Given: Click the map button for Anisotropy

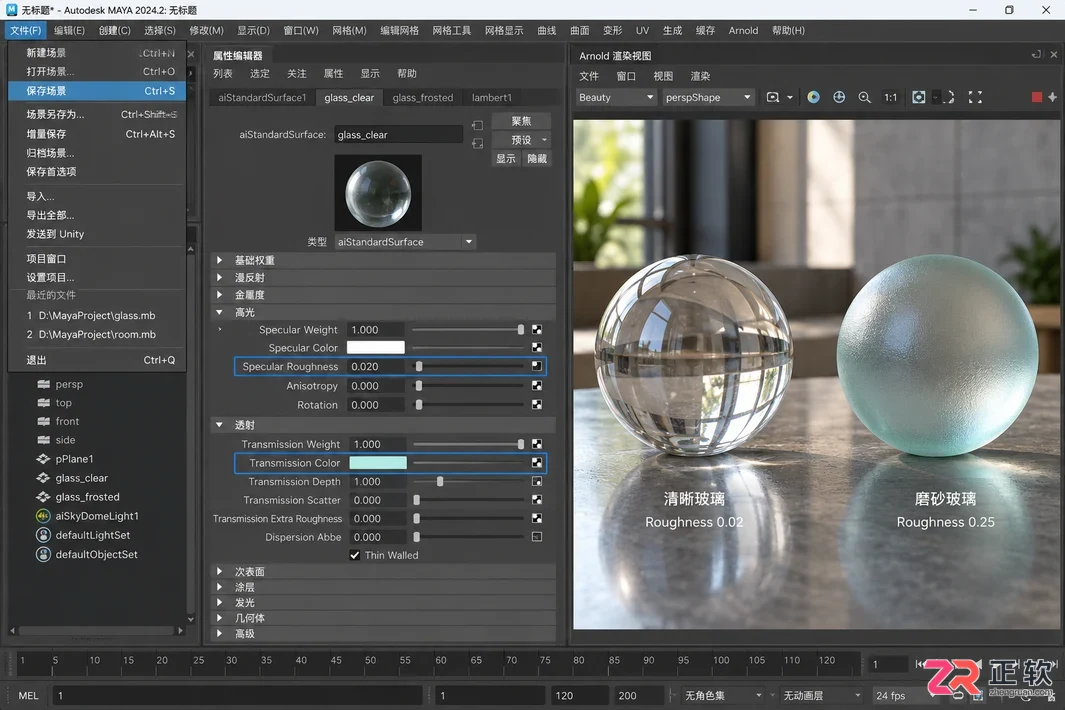Looking at the screenshot, I should click(x=537, y=385).
